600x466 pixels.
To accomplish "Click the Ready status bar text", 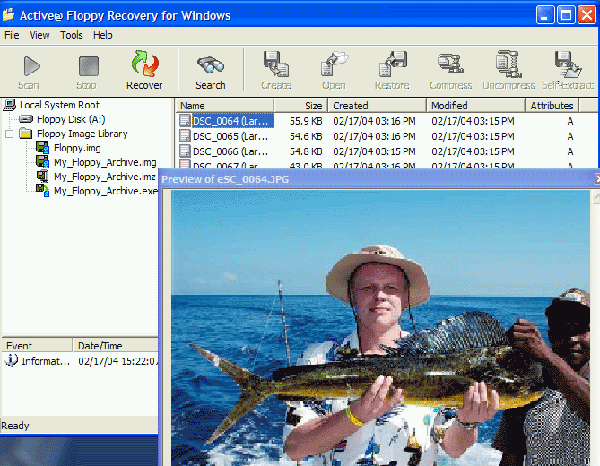I will coord(15,425).
